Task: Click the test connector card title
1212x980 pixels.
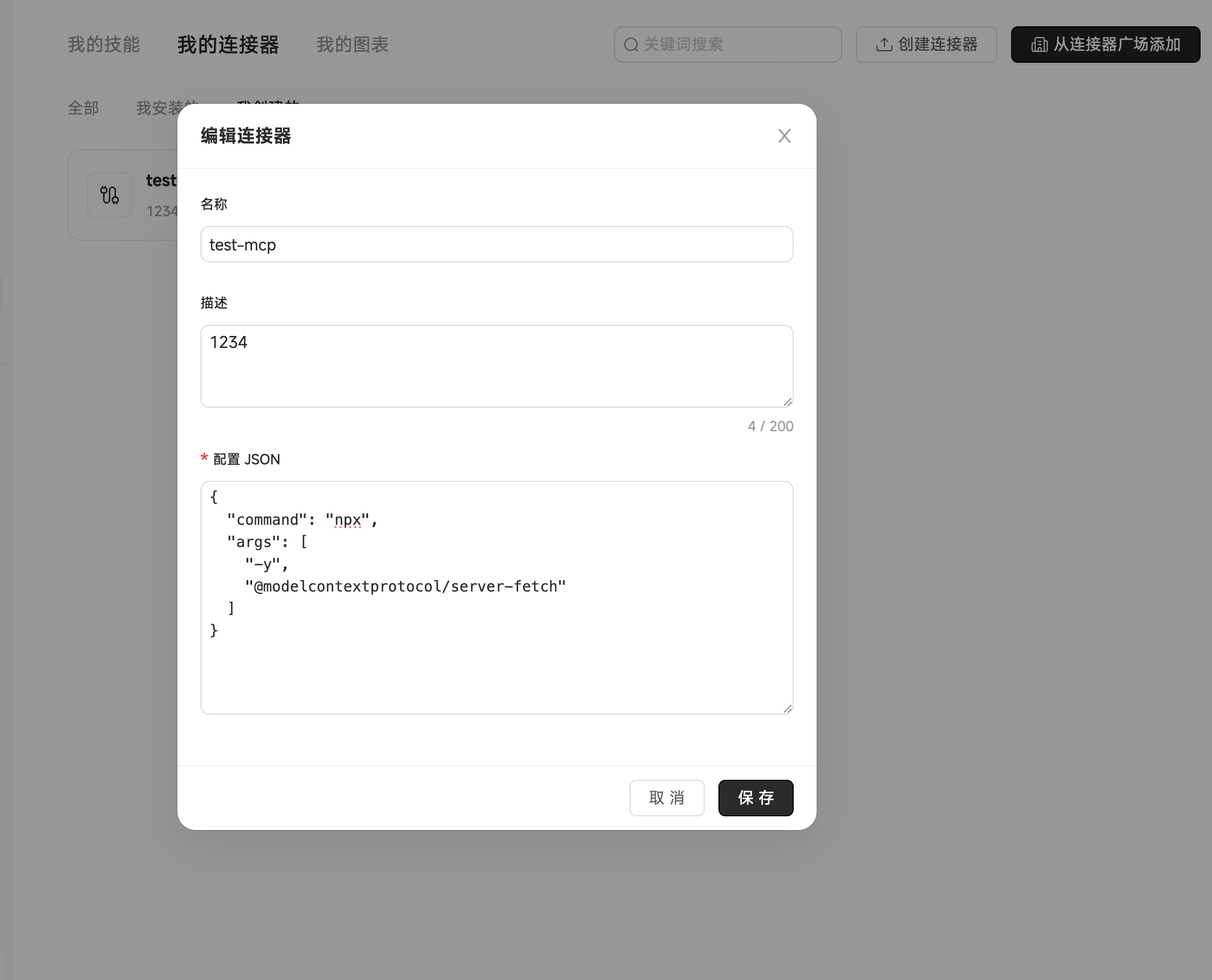Action: 161,180
